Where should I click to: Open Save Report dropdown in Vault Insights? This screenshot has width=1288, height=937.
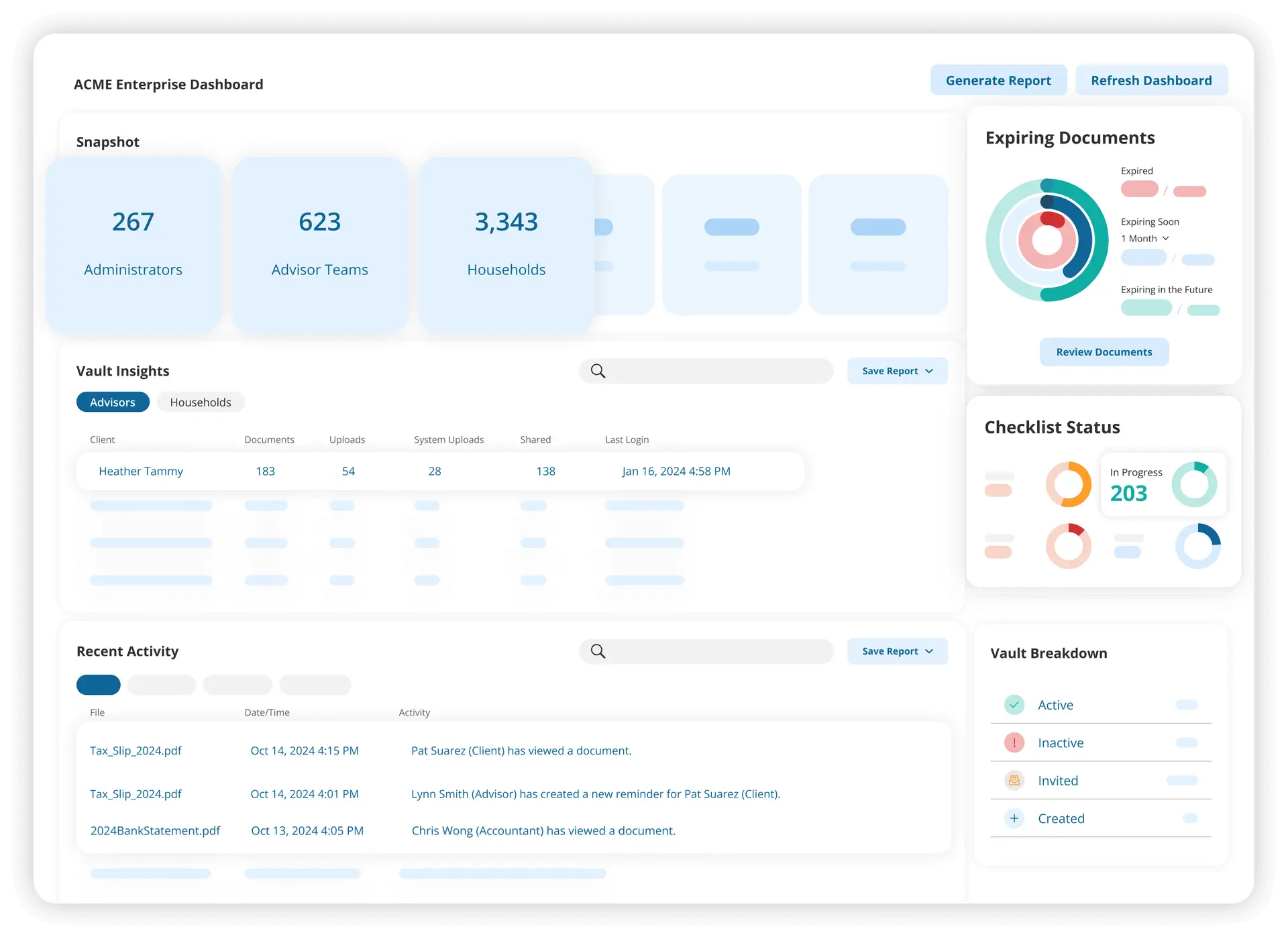(x=897, y=371)
